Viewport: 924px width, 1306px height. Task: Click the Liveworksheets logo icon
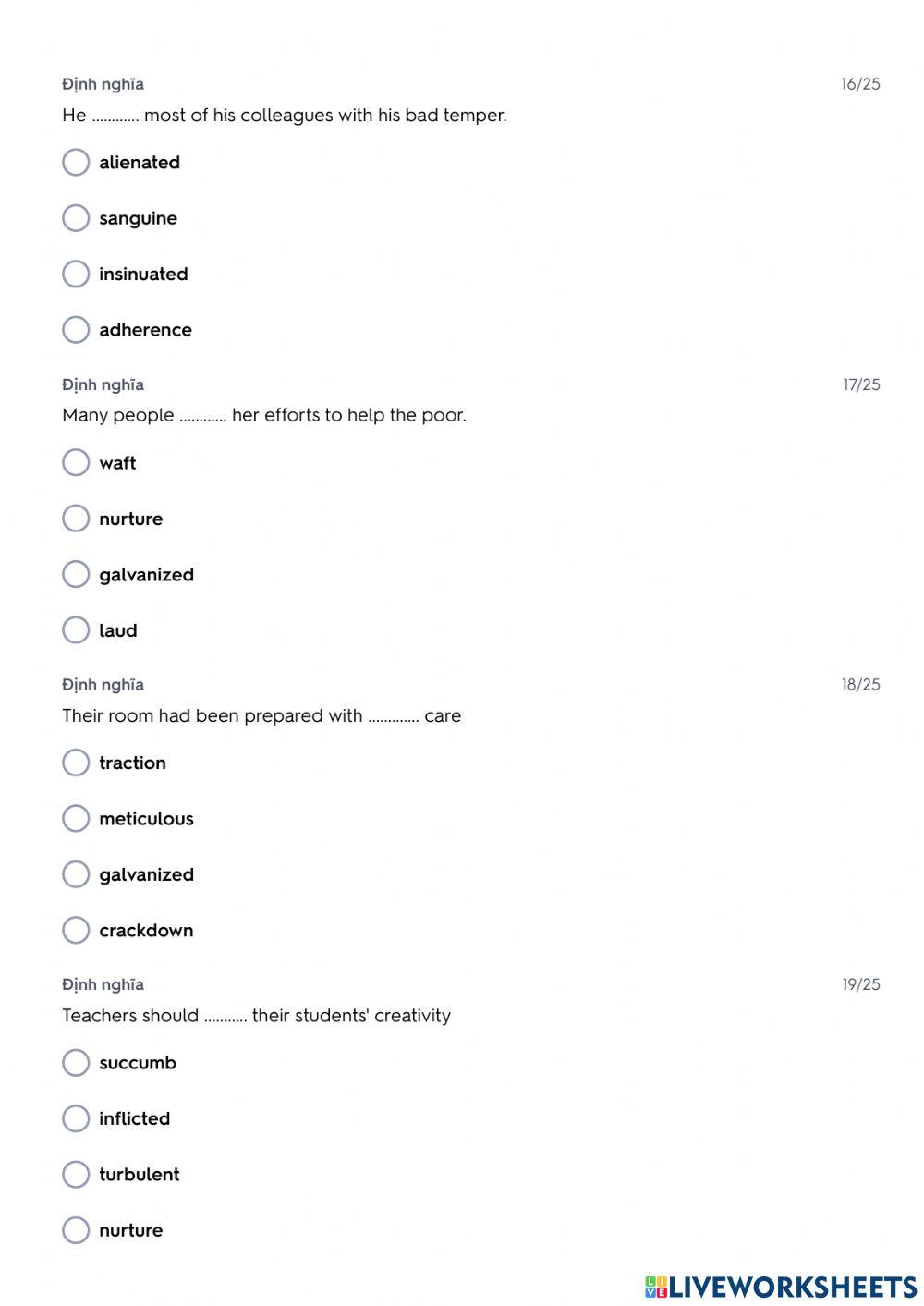[x=656, y=1287]
